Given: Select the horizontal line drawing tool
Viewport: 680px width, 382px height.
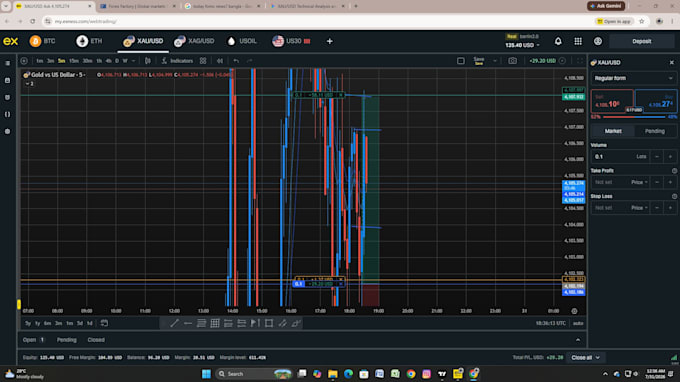Looking at the screenshot, I should tap(188, 323).
